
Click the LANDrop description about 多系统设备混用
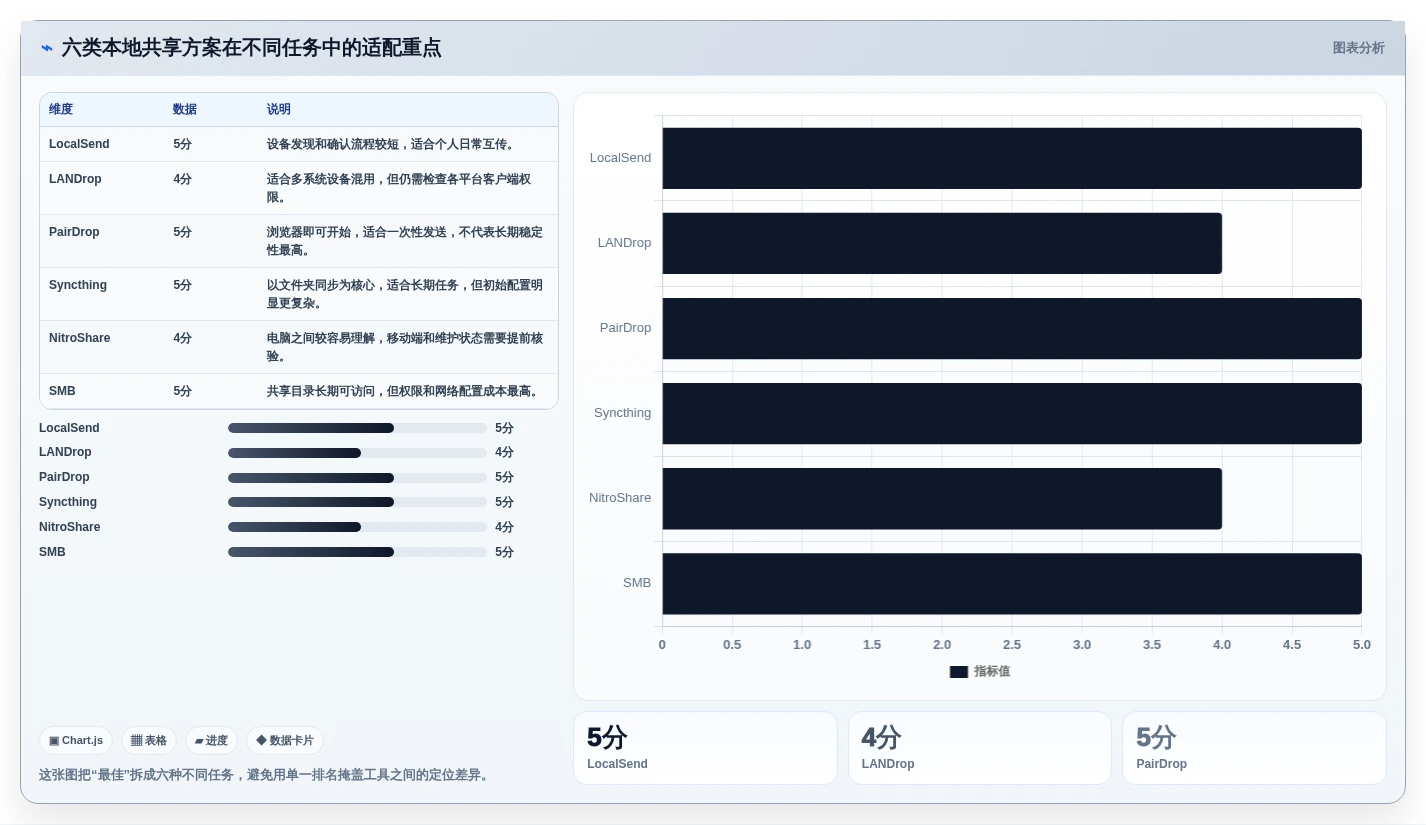(399, 188)
